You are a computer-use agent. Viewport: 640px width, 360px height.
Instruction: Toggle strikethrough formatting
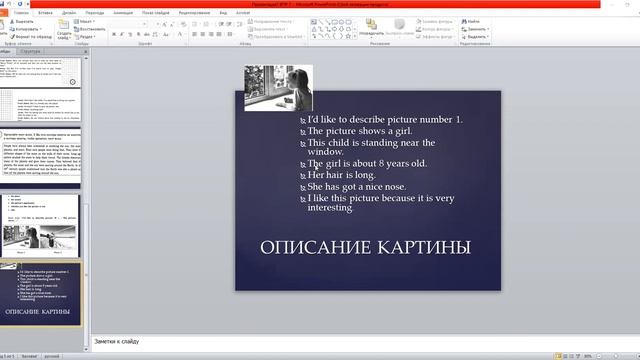click(147, 35)
